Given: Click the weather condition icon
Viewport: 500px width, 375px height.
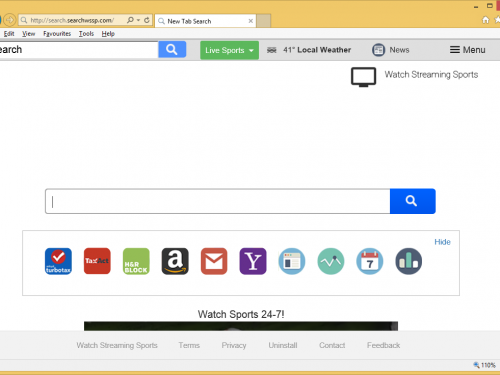Looking at the screenshot, I should click(272, 50).
